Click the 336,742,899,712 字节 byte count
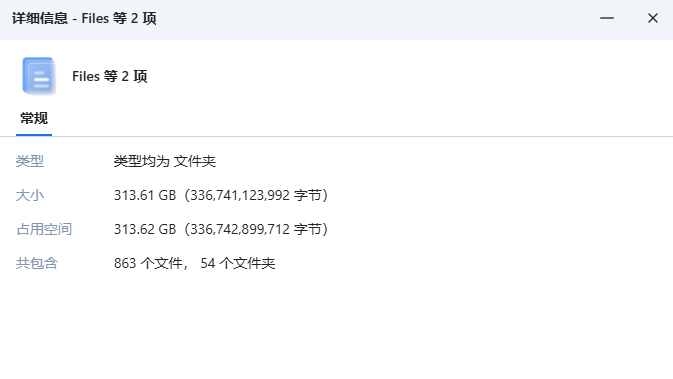 [256, 229]
